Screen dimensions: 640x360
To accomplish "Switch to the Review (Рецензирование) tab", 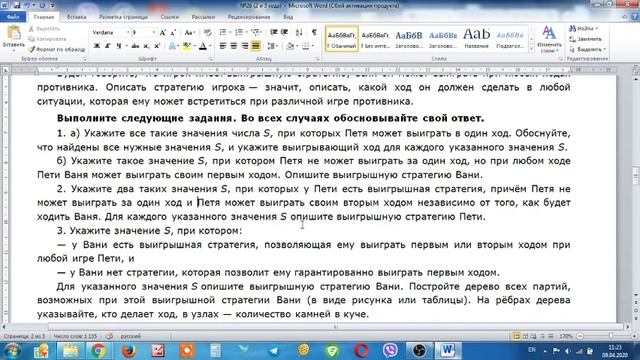I will (x=249, y=17).
